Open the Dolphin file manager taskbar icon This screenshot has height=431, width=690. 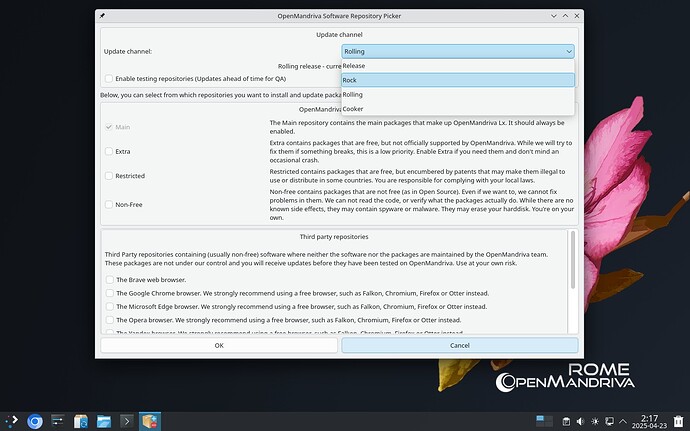point(104,421)
